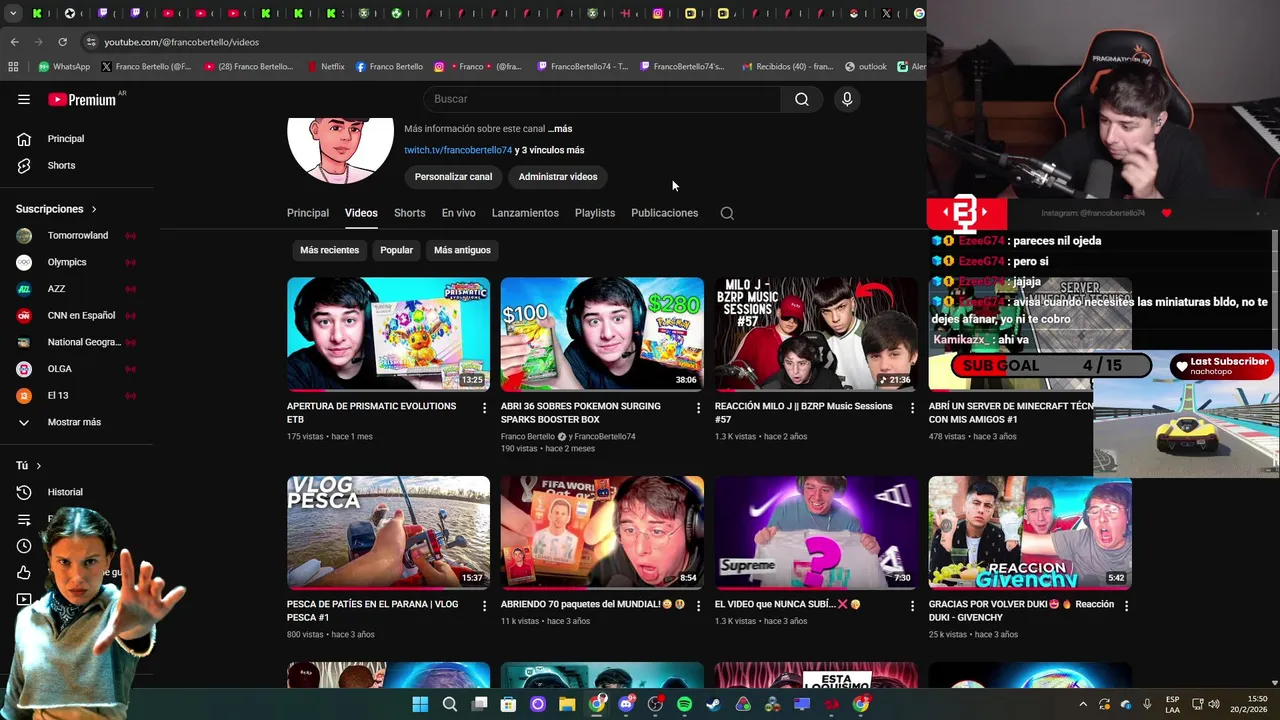
Task: Open options for EL VIDEO que NUNCA SUBÍ
Action: pos(912,606)
